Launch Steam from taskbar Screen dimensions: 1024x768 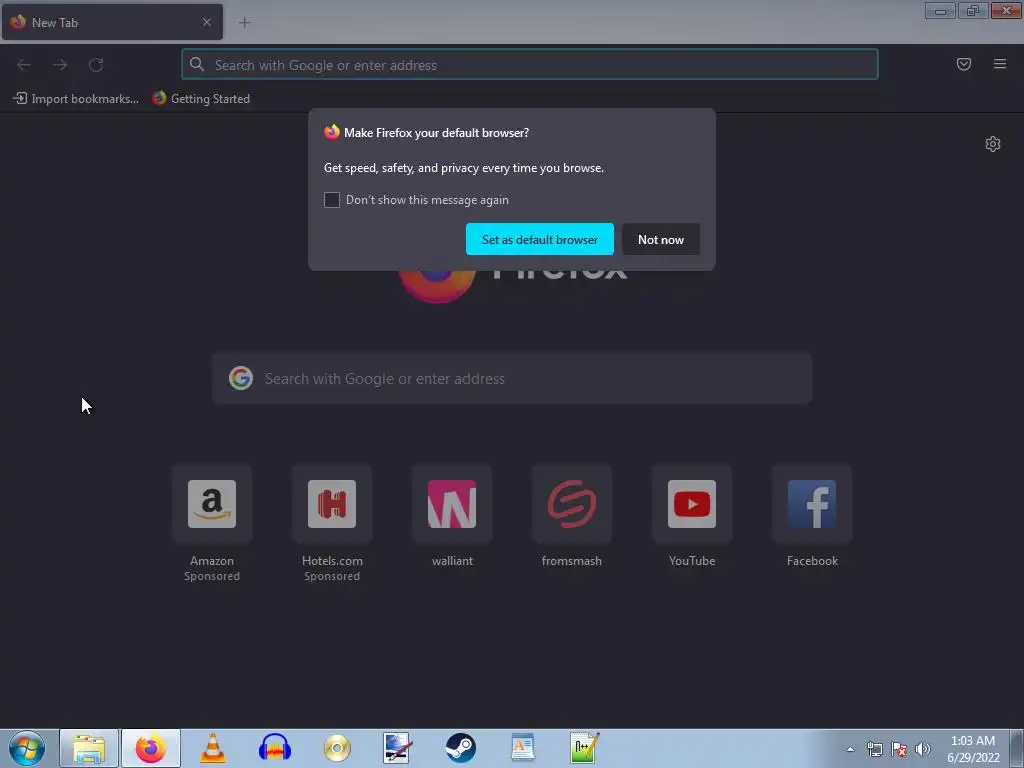coord(460,748)
